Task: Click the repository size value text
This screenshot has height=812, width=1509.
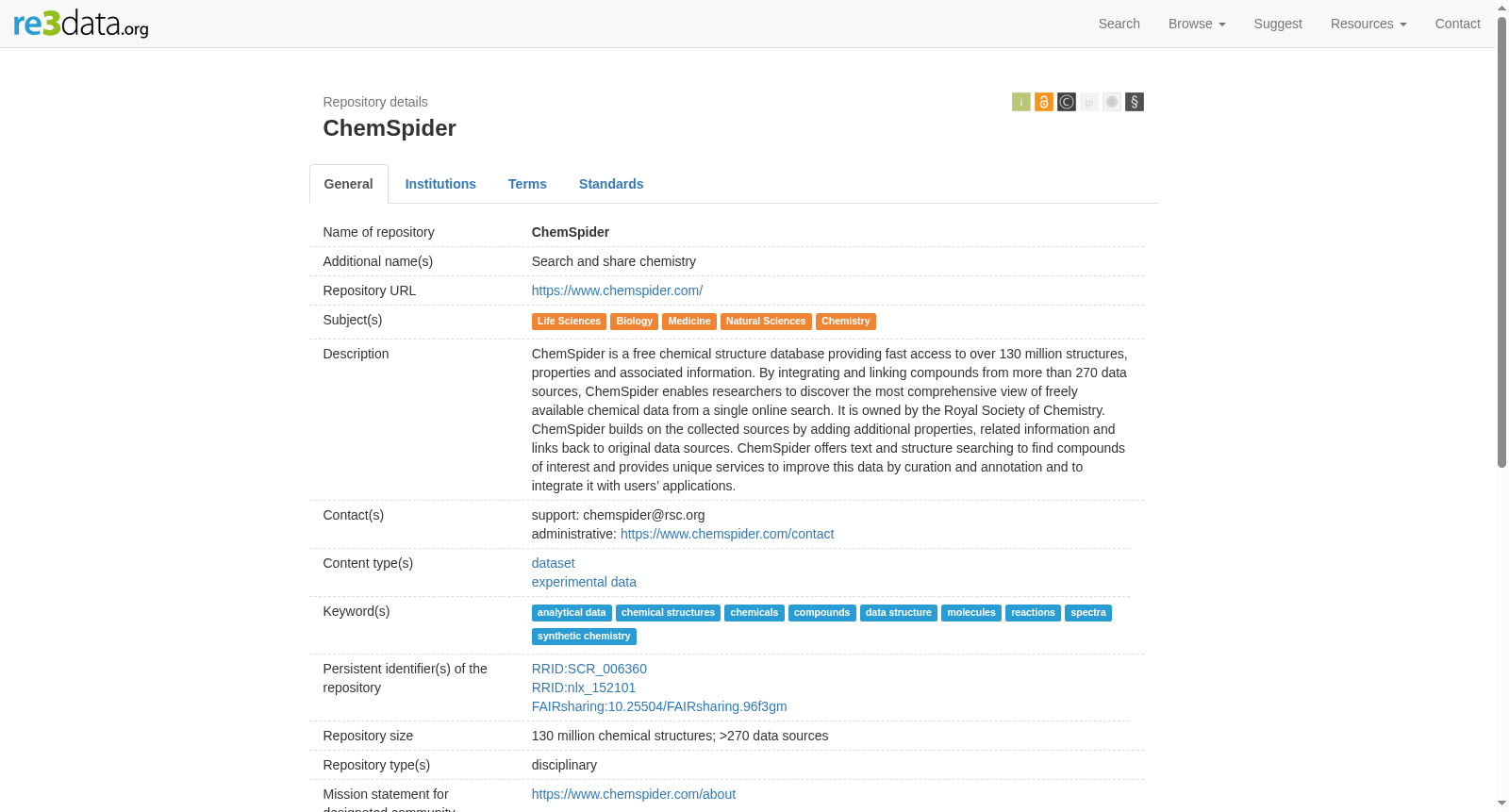Action: click(680, 736)
